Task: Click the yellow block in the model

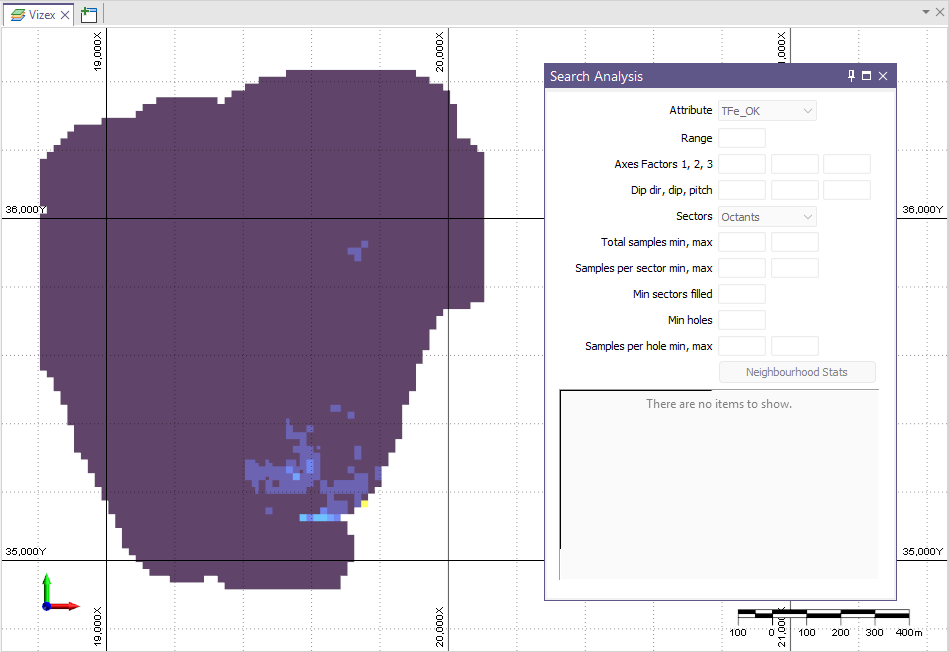Action: pos(365,504)
